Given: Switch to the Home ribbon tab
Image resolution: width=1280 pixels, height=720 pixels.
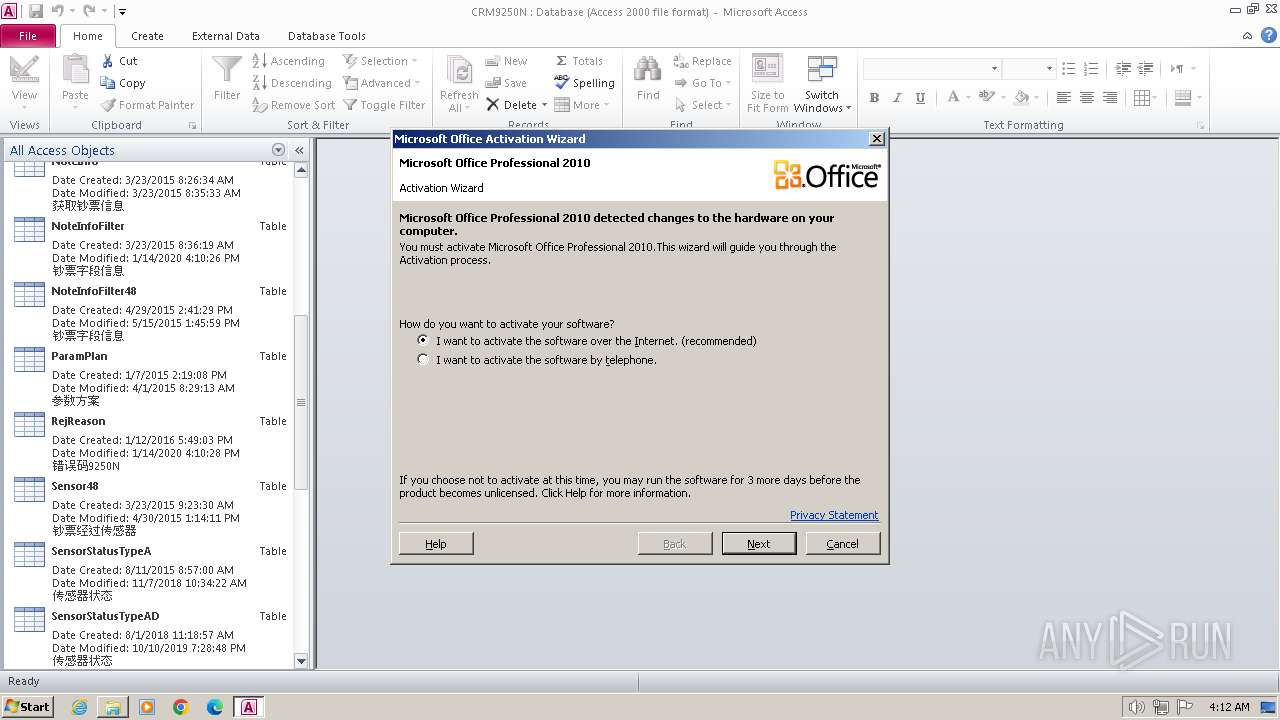Looking at the screenshot, I should pyautogui.click(x=87, y=36).
